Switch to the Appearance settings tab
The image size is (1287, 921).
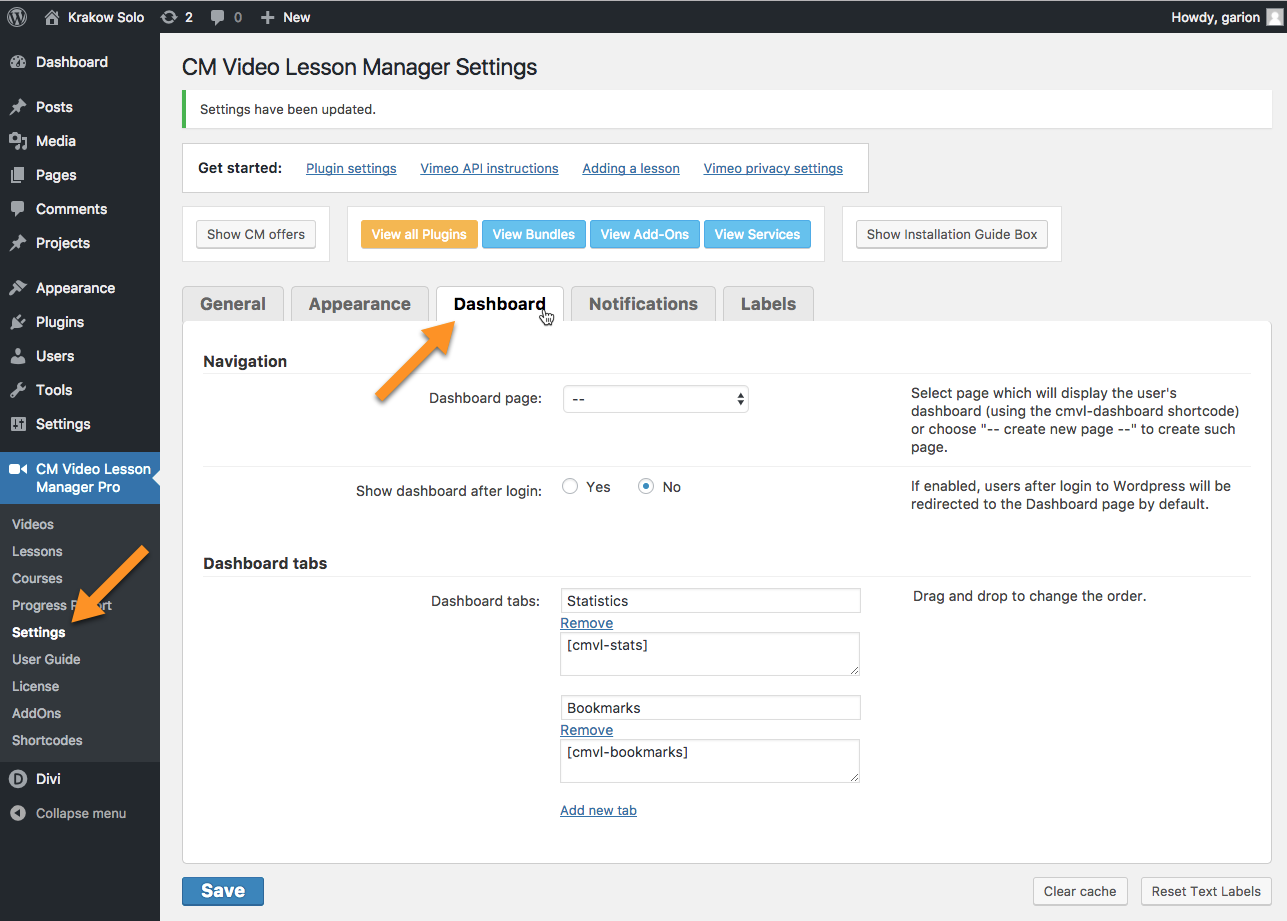[360, 304]
